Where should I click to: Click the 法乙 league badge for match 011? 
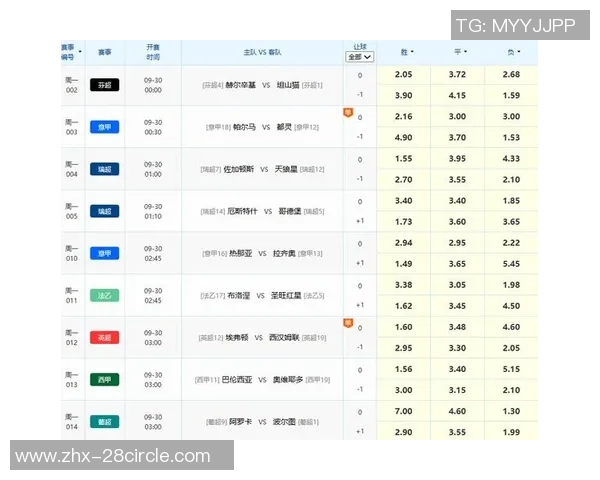point(104,296)
